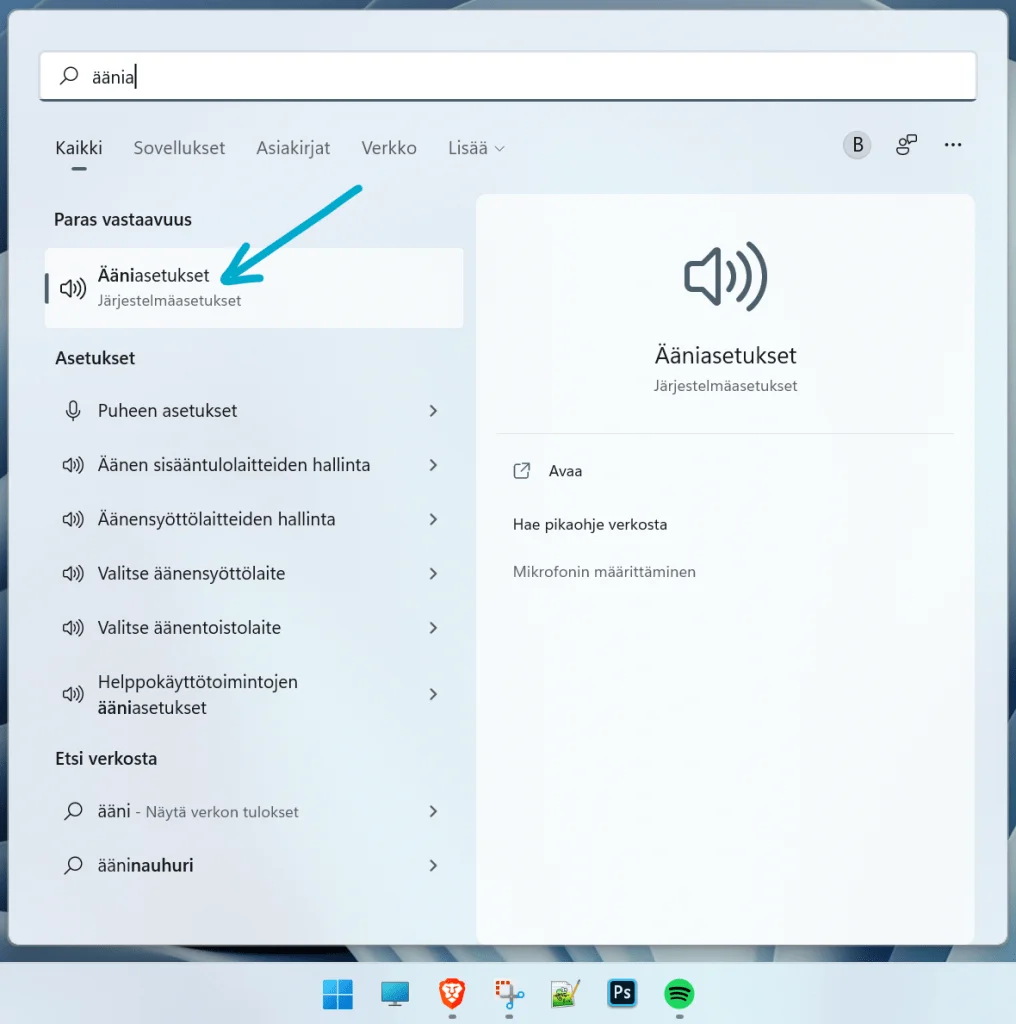Launch Photoshop from the taskbar
1016x1024 pixels.
(622, 993)
